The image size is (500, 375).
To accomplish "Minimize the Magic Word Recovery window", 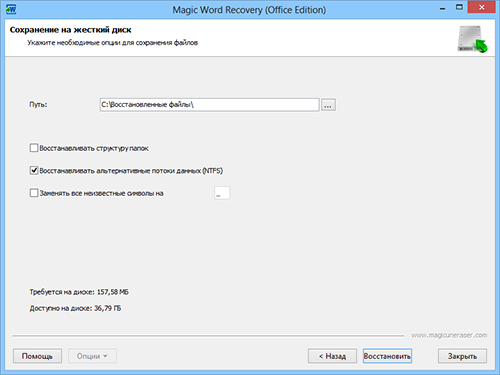I will [x=442, y=8].
